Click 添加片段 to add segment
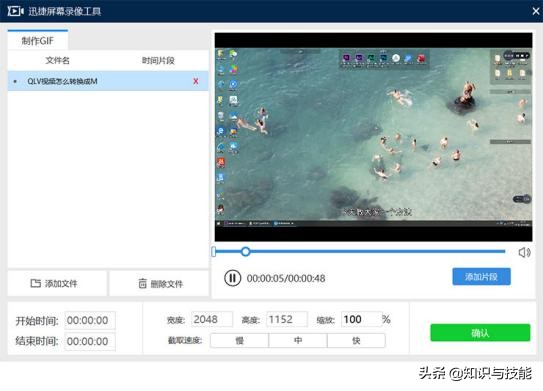The image size is (543, 391). point(481,276)
